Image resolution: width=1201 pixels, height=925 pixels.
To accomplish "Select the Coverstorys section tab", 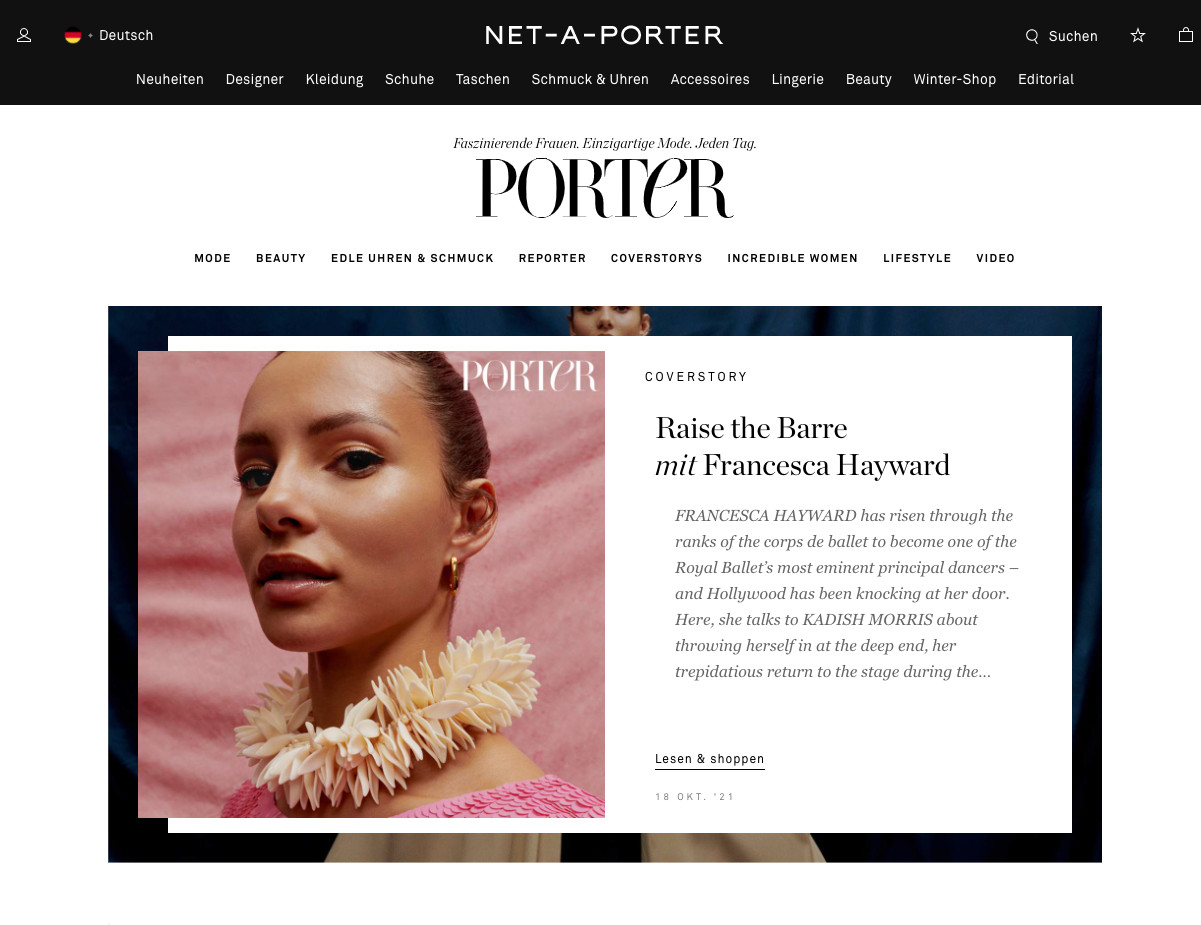I will coord(657,258).
